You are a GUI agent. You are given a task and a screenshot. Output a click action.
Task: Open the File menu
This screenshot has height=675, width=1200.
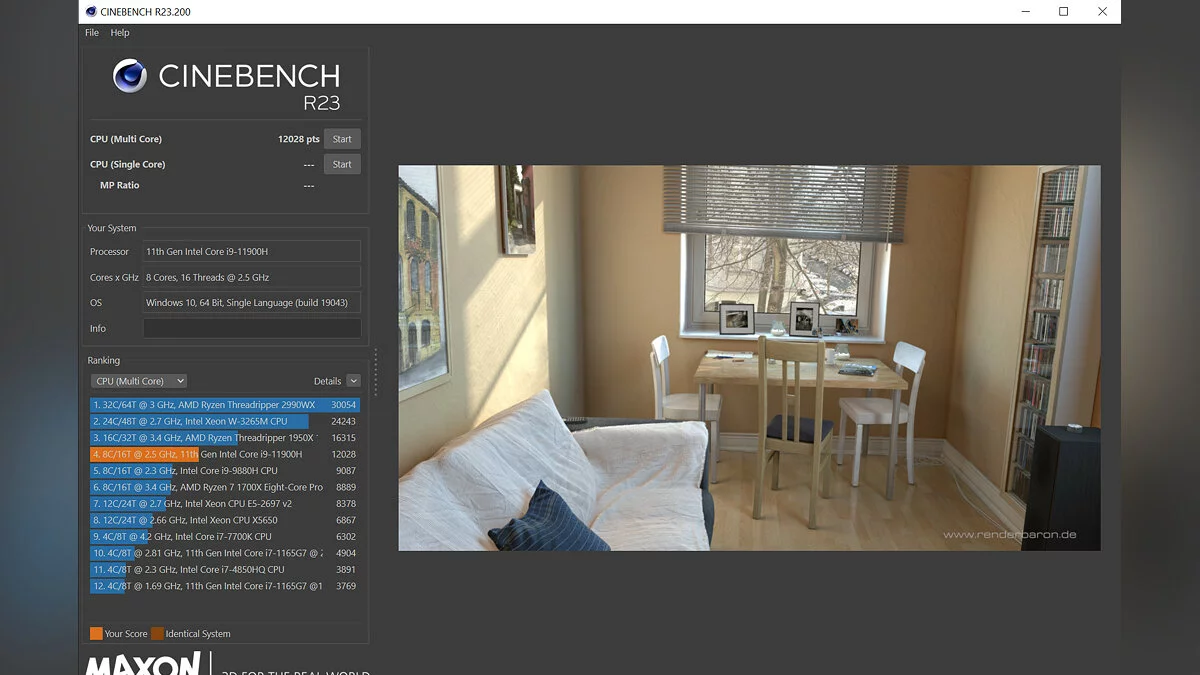92,33
